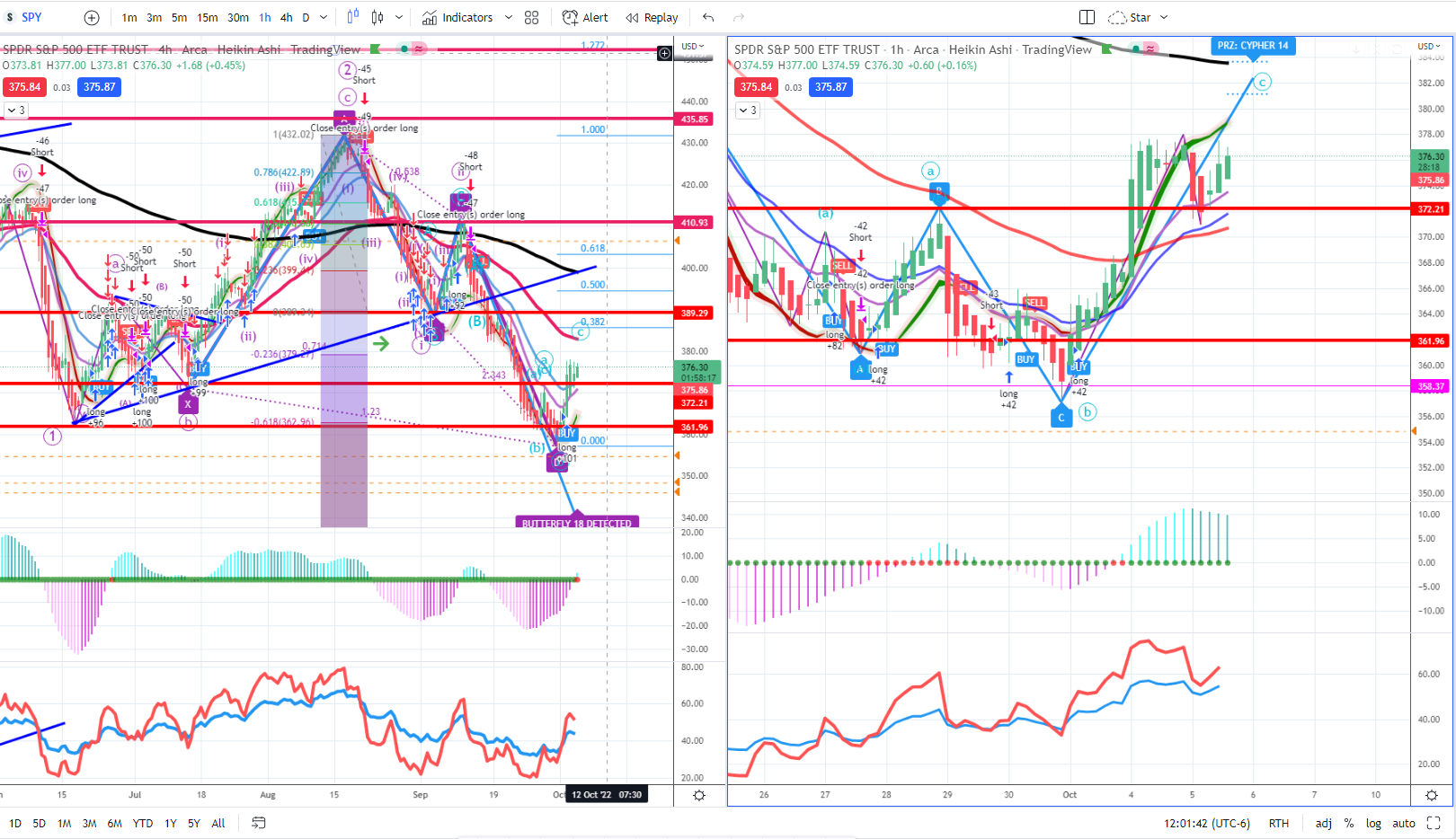Select the D daily timeframe
The width and height of the screenshot is (1456, 839).
[306, 17]
